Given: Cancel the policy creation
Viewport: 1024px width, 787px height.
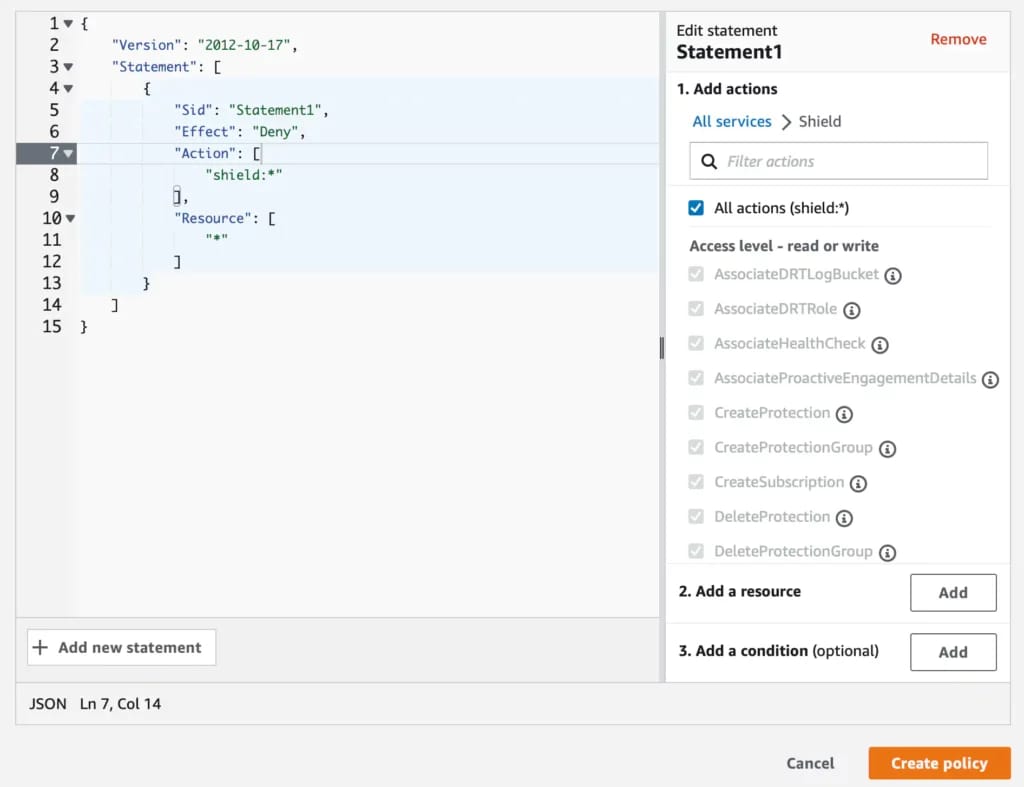Looking at the screenshot, I should coord(810,763).
